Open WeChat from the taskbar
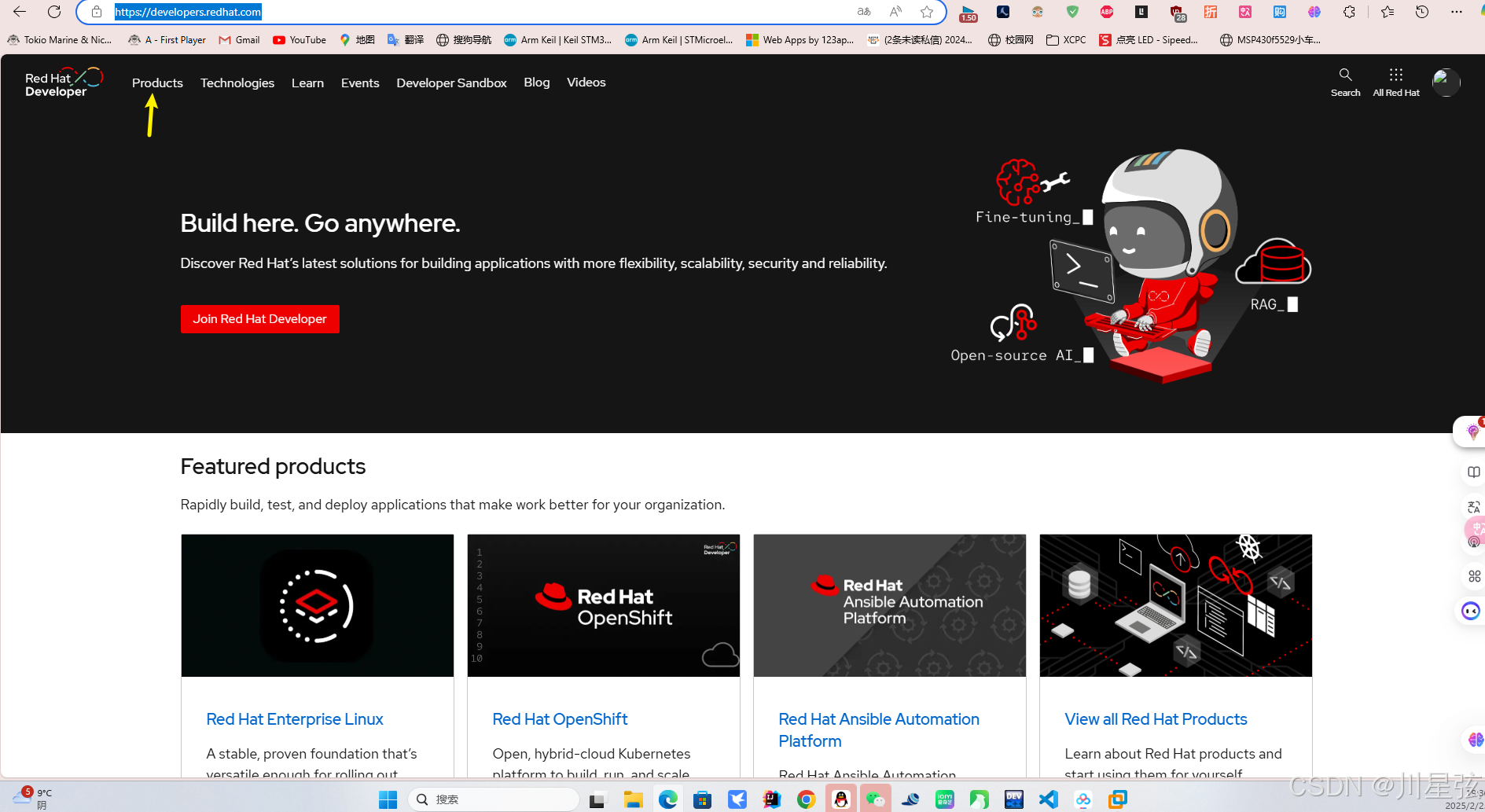 pyautogui.click(x=875, y=799)
